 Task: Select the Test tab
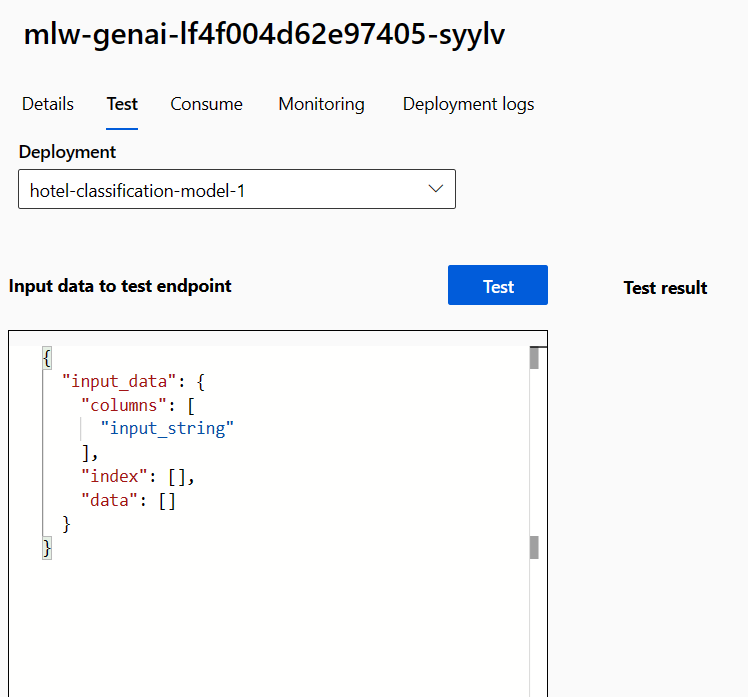pyautogui.click(x=122, y=104)
